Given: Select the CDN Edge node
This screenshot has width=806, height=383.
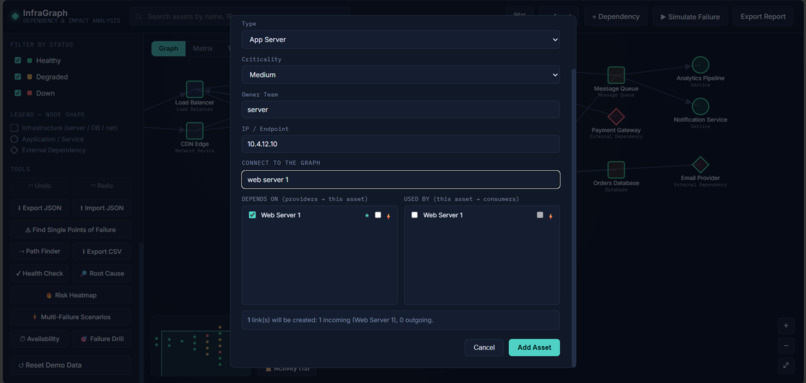Looking at the screenshot, I should tap(194, 131).
